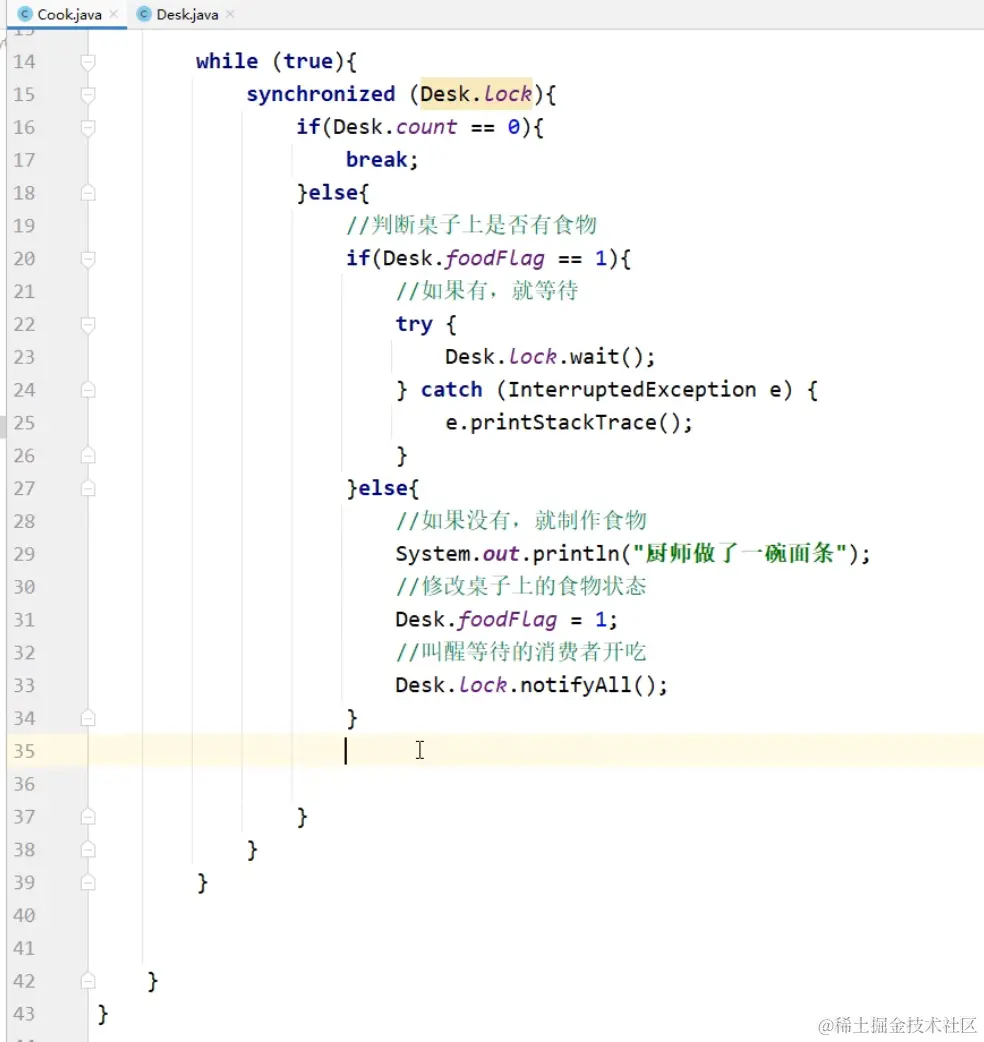Collapse the synchronized block fold at line 15
984x1042 pixels.
pyautogui.click(x=87, y=94)
